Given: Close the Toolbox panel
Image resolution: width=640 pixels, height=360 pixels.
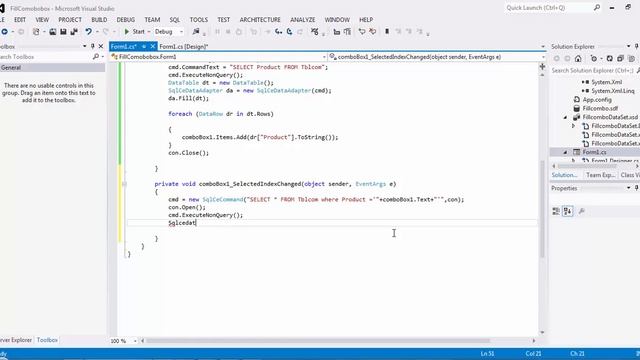Looking at the screenshot, I should (101, 47).
